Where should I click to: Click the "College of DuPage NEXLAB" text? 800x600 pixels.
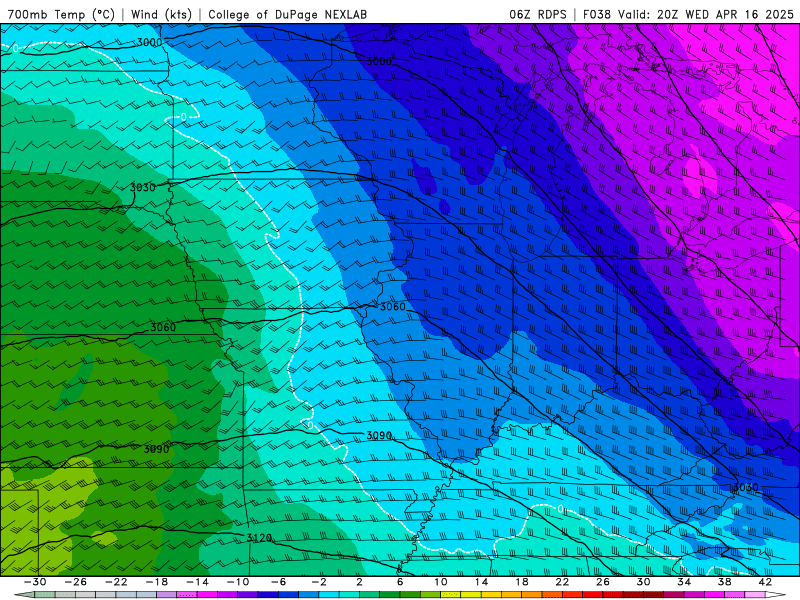[x=287, y=14]
